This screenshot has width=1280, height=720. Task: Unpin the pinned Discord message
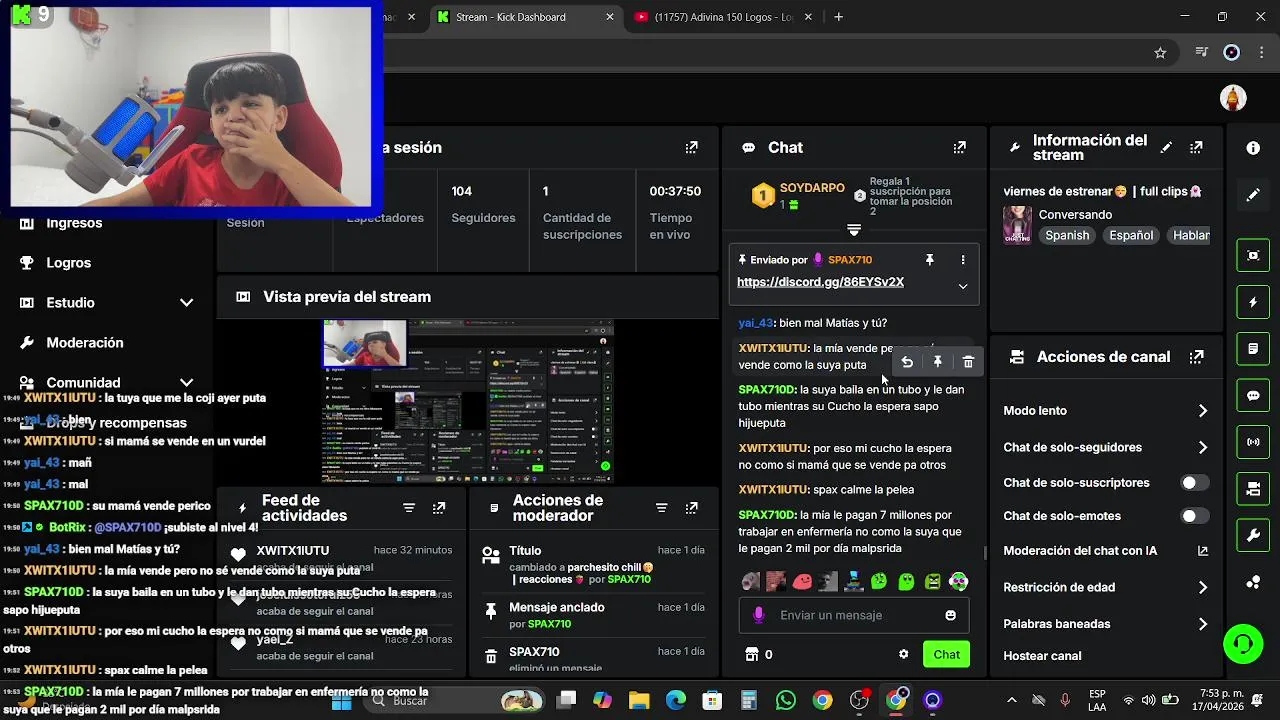[x=929, y=260]
